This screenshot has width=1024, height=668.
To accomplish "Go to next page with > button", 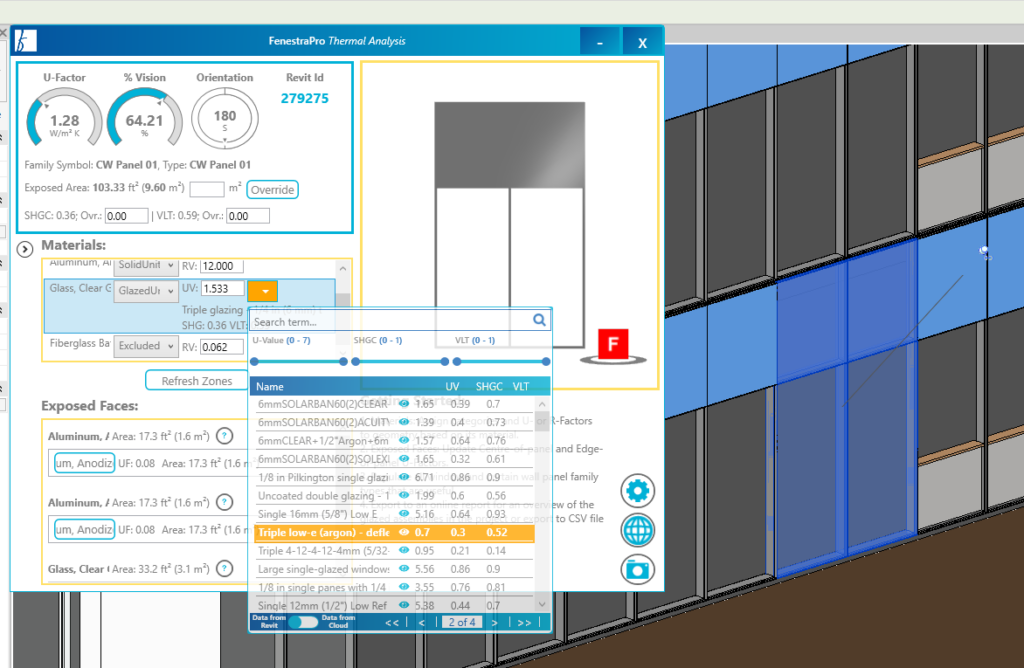I will point(494,622).
